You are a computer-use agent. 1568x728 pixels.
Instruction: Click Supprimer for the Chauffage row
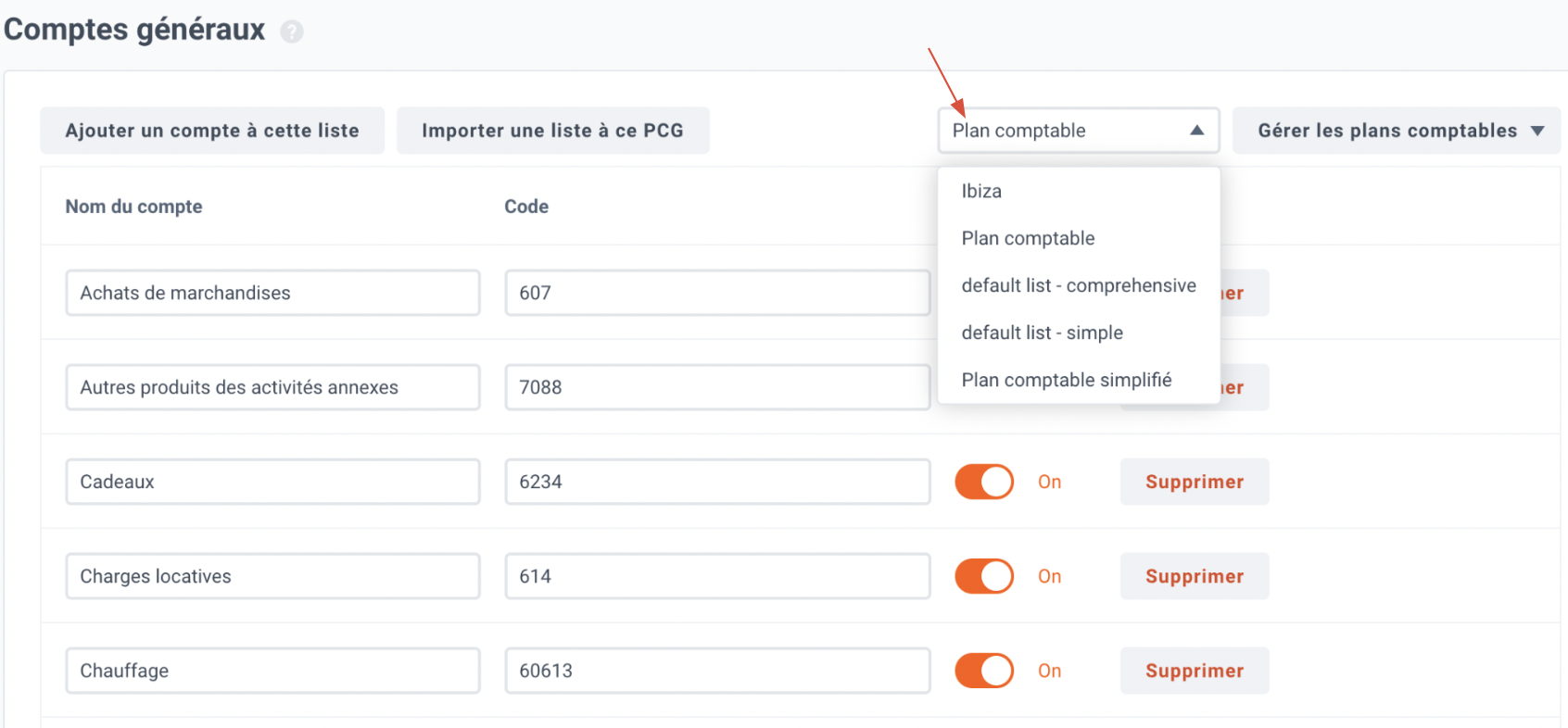pos(1195,671)
